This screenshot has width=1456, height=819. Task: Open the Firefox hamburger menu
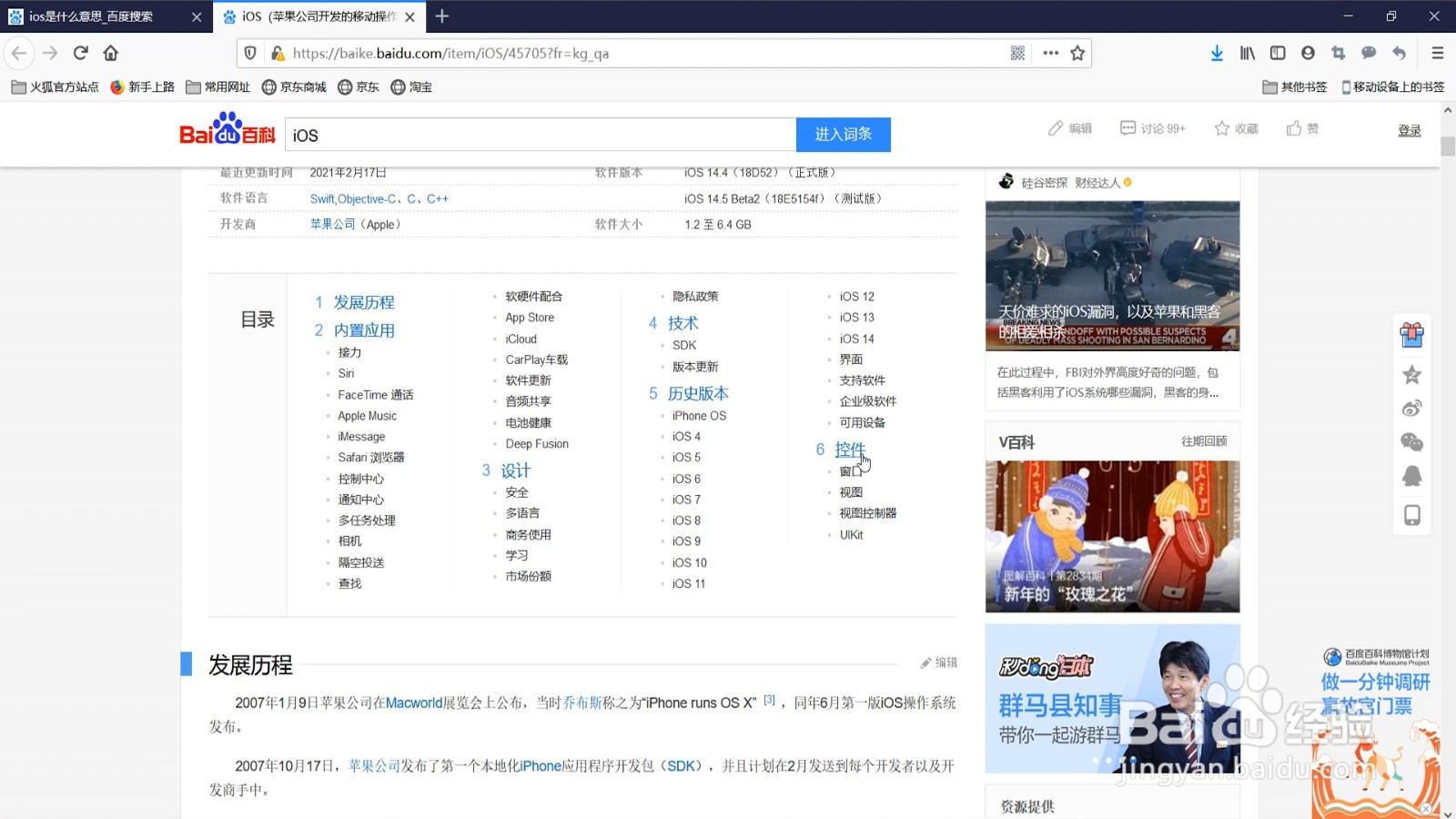[x=1438, y=53]
